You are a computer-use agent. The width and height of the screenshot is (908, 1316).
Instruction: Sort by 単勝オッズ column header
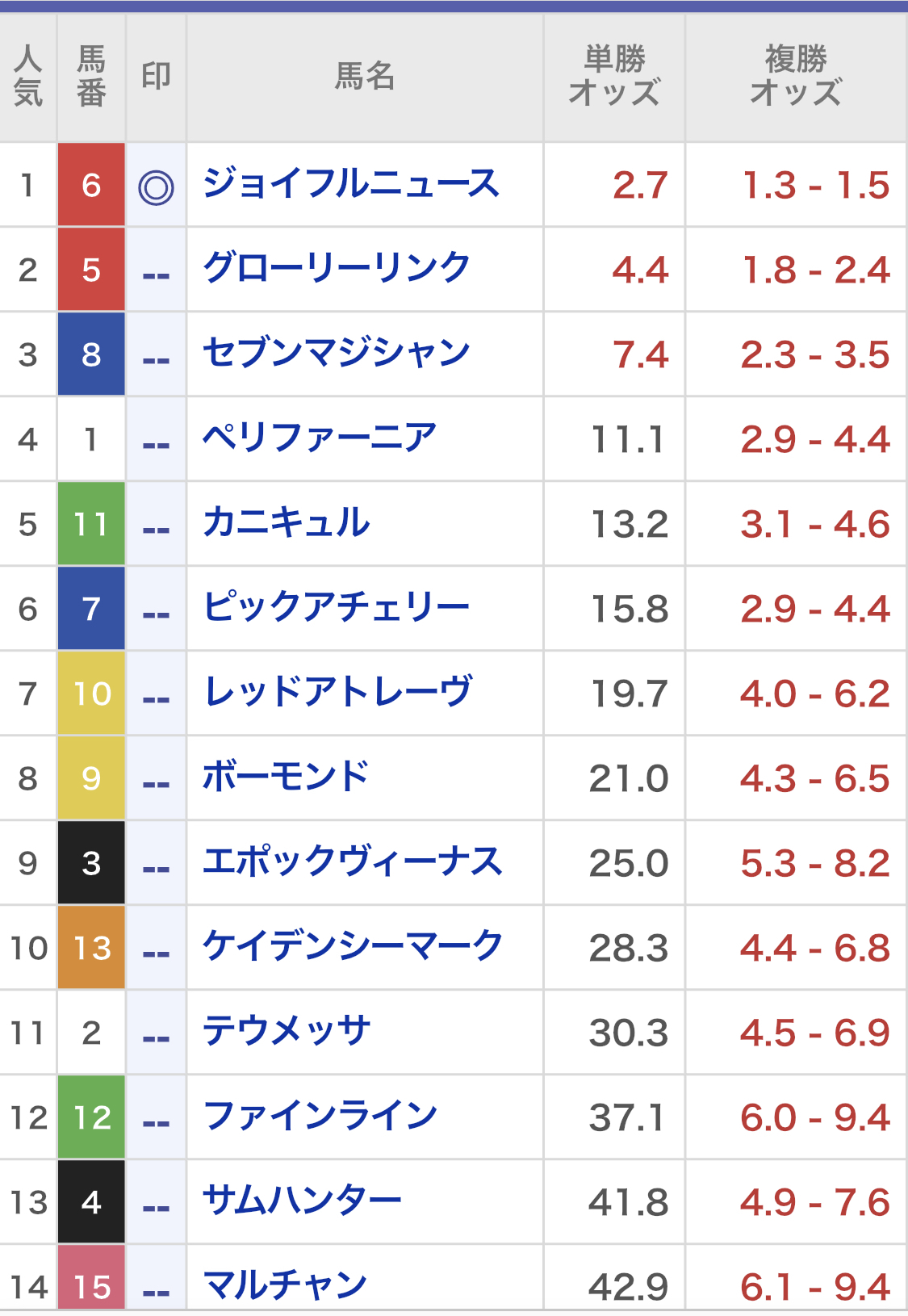(x=614, y=77)
